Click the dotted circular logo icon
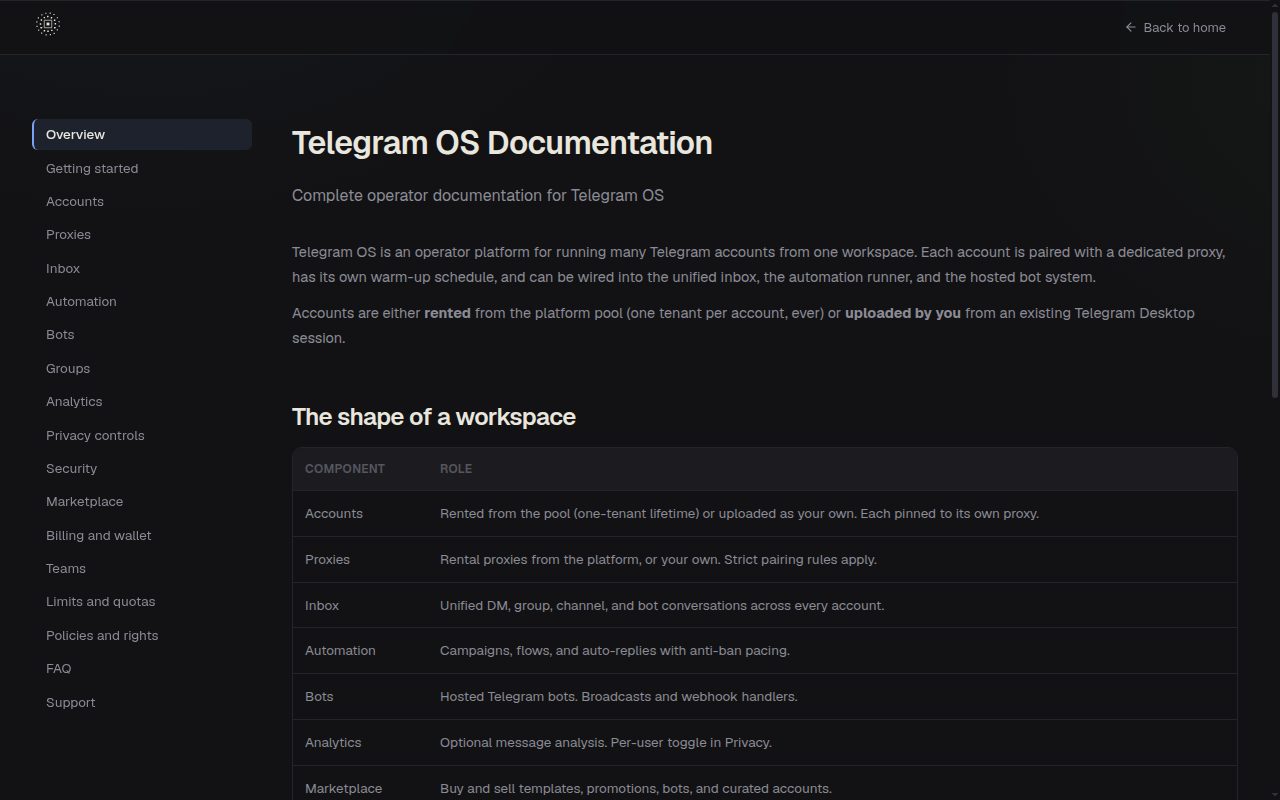1280x800 pixels. [48, 25]
